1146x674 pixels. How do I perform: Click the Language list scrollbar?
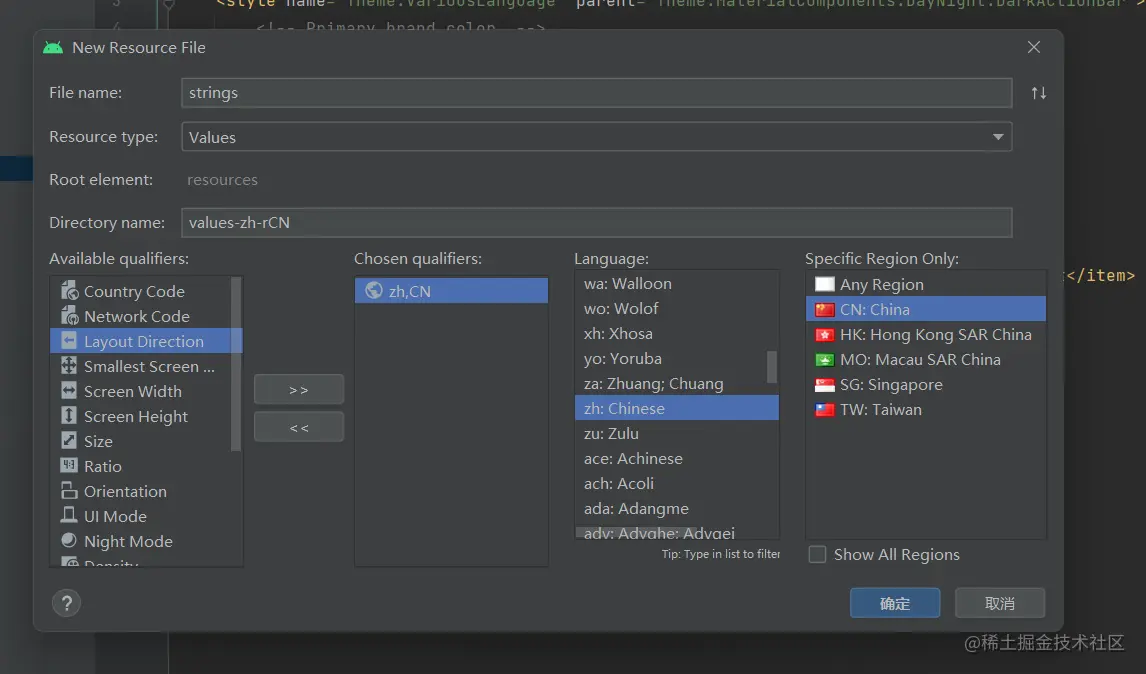pyautogui.click(x=772, y=366)
